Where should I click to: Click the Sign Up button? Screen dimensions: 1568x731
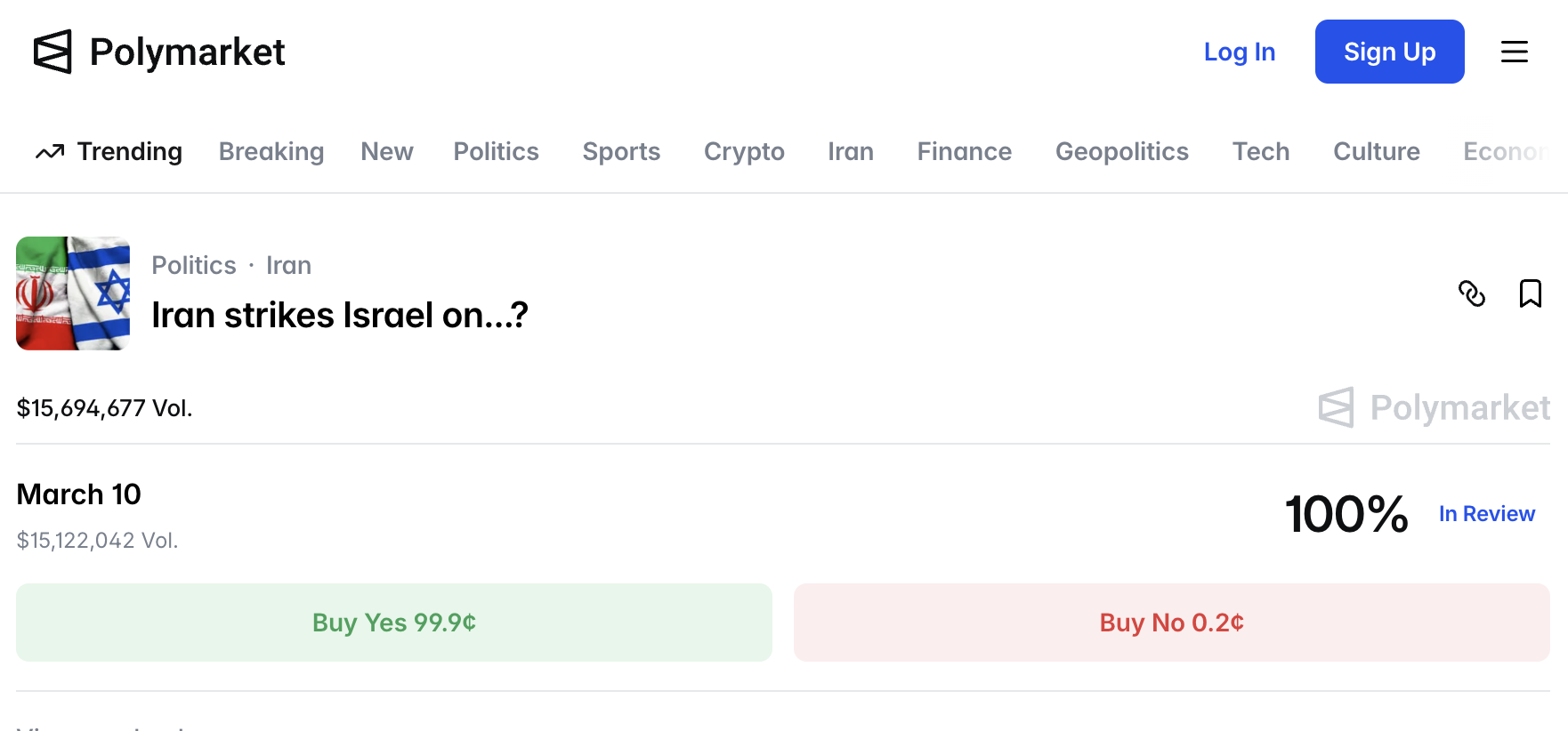tap(1389, 52)
